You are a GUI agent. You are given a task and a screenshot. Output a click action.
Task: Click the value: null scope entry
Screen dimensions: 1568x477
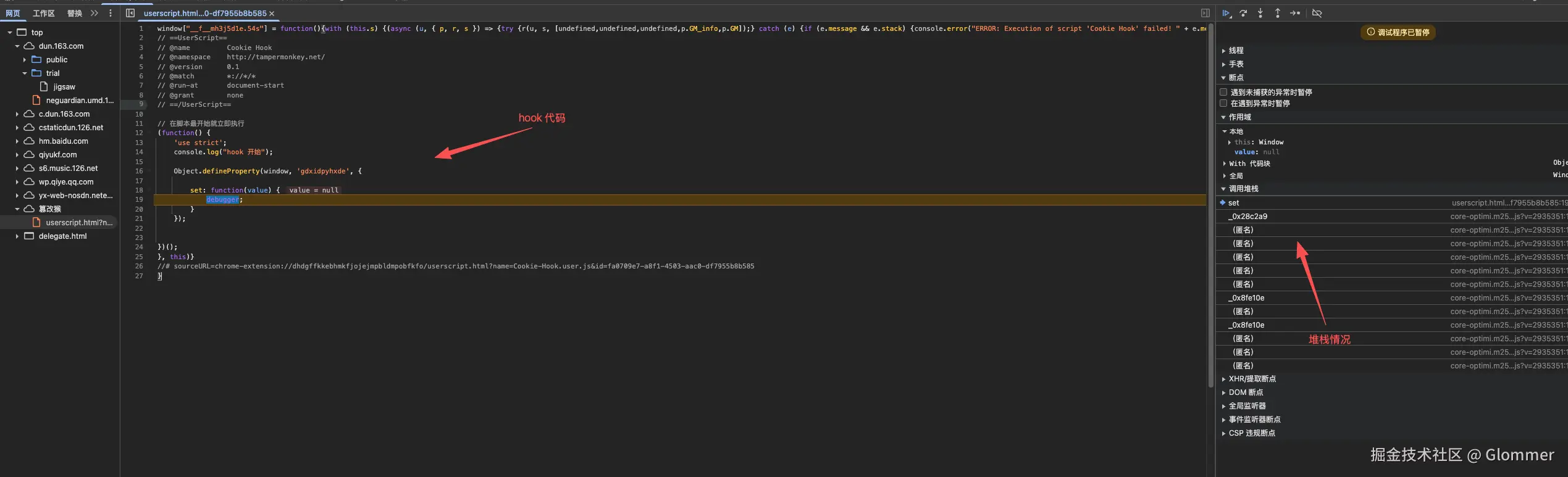pos(1257,152)
